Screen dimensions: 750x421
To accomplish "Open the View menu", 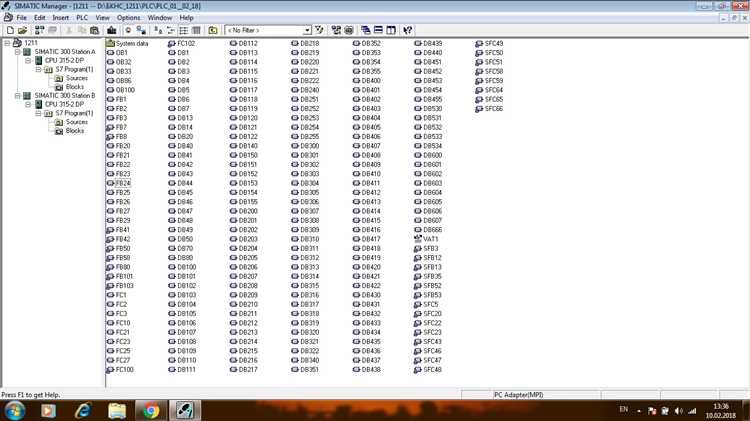I will (x=102, y=18).
